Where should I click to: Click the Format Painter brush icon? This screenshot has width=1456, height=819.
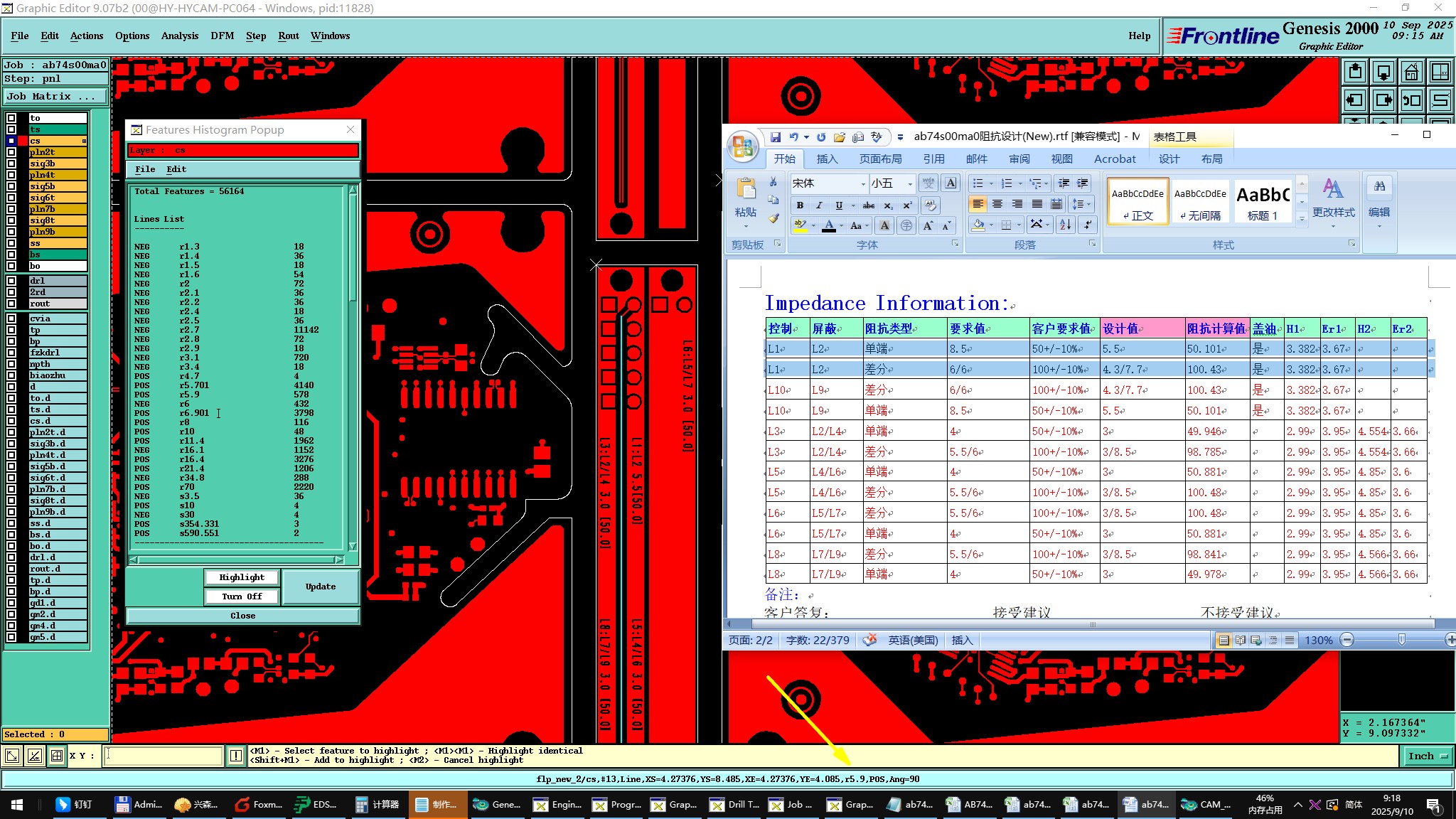tap(773, 218)
